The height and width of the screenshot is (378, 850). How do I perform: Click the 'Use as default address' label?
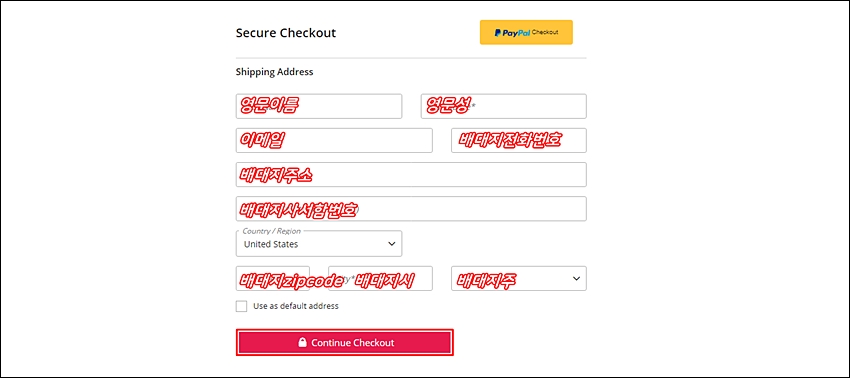pyautogui.click(x=295, y=306)
